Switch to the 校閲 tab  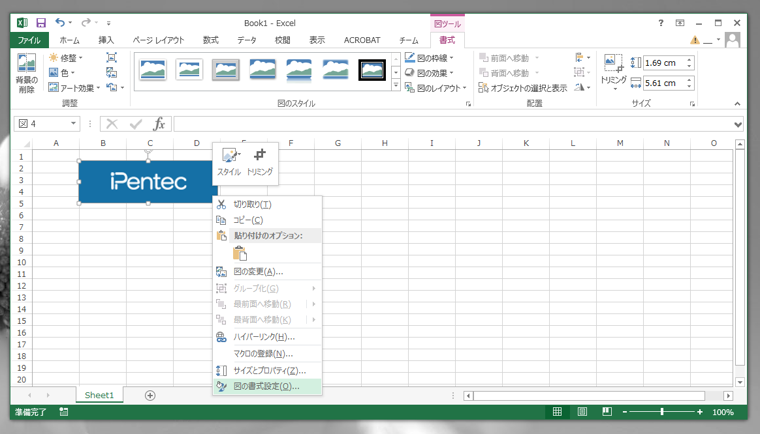click(283, 40)
